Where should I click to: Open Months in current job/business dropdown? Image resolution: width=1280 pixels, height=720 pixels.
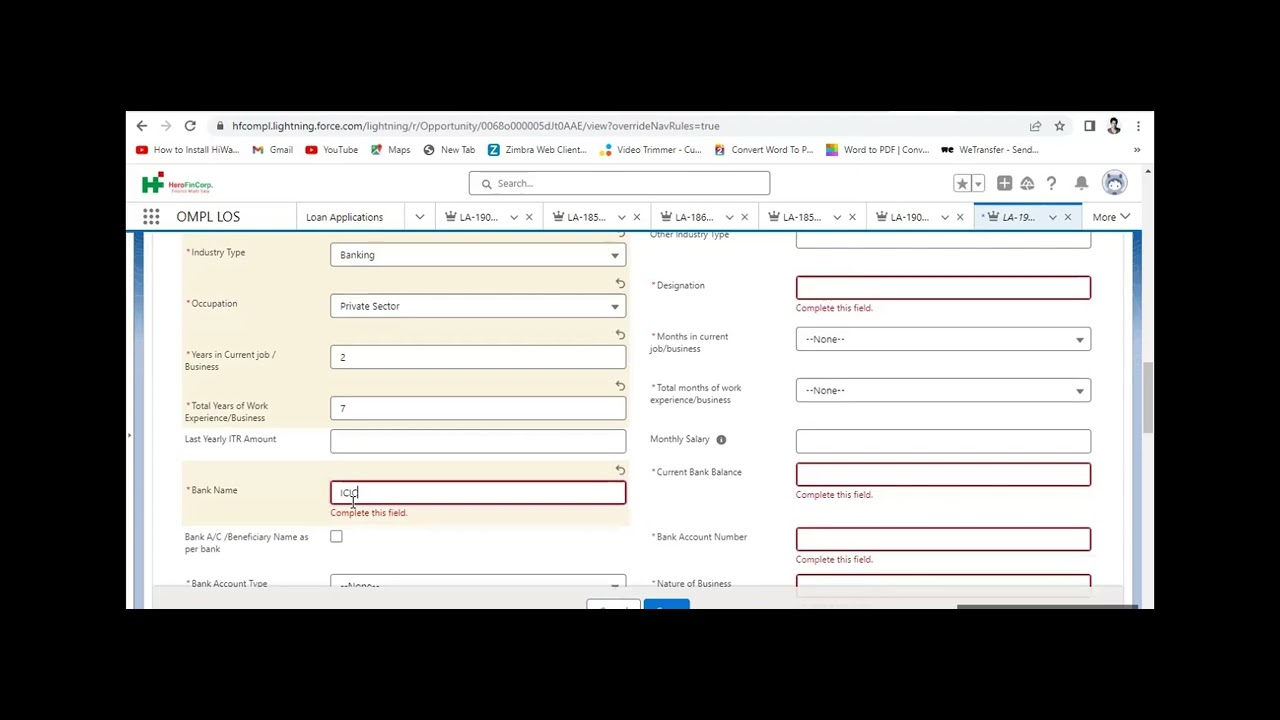pyautogui.click(x=943, y=339)
